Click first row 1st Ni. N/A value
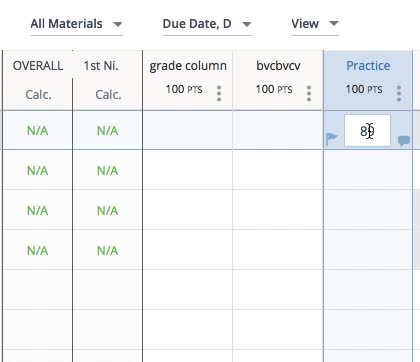 (107, 131)
